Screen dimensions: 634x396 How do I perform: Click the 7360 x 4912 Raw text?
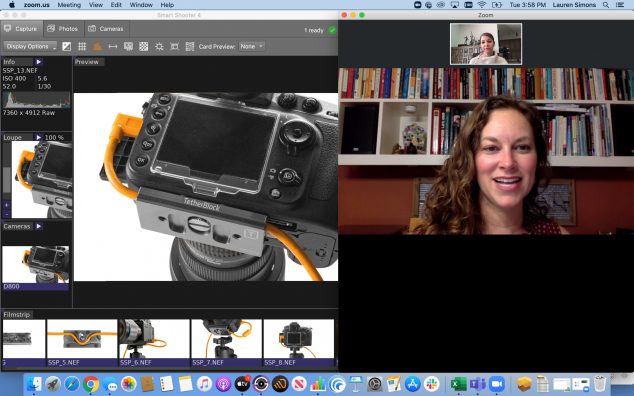[29, 112]
